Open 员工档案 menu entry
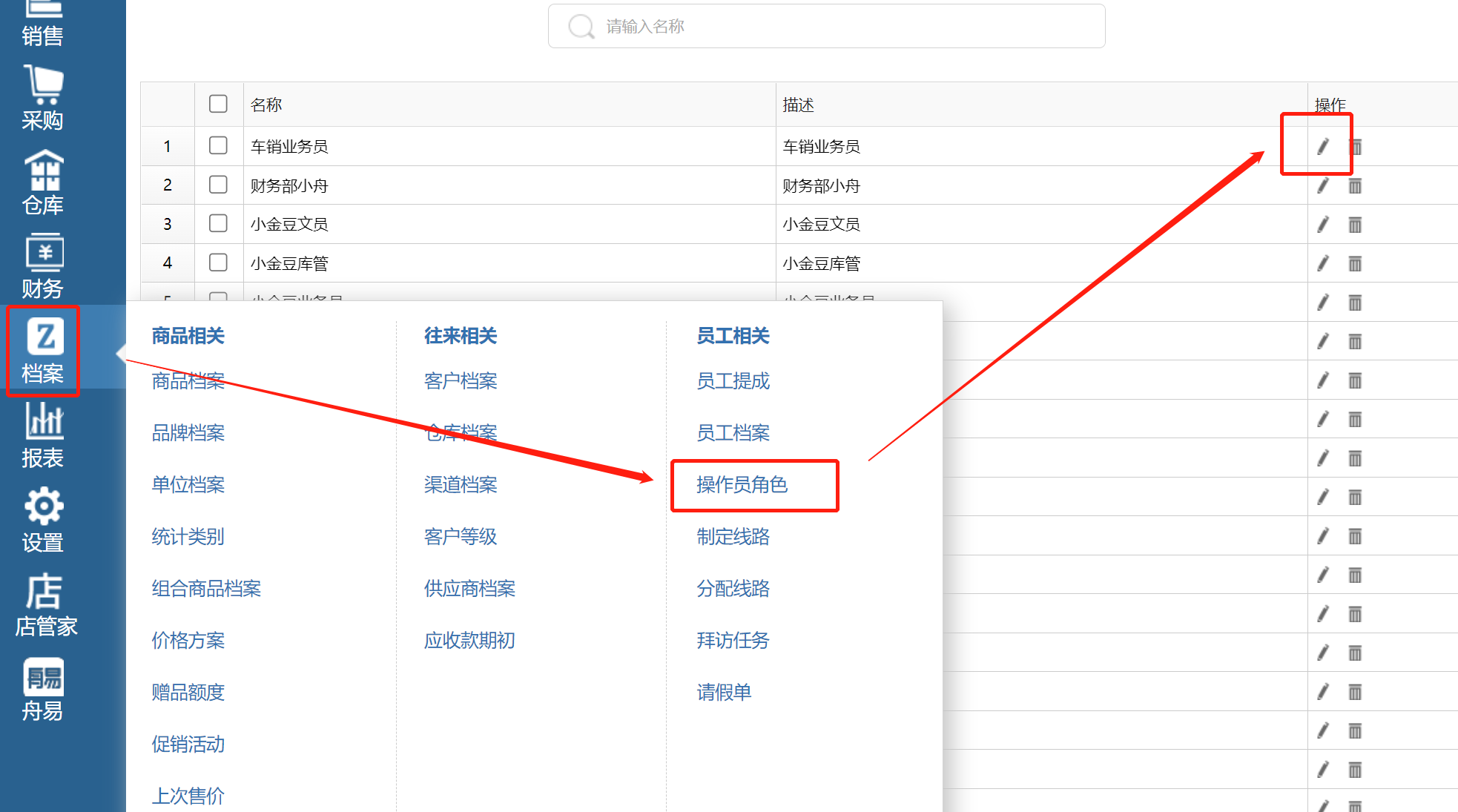Viewport: 1458px width, 812px height. point(733,433)
